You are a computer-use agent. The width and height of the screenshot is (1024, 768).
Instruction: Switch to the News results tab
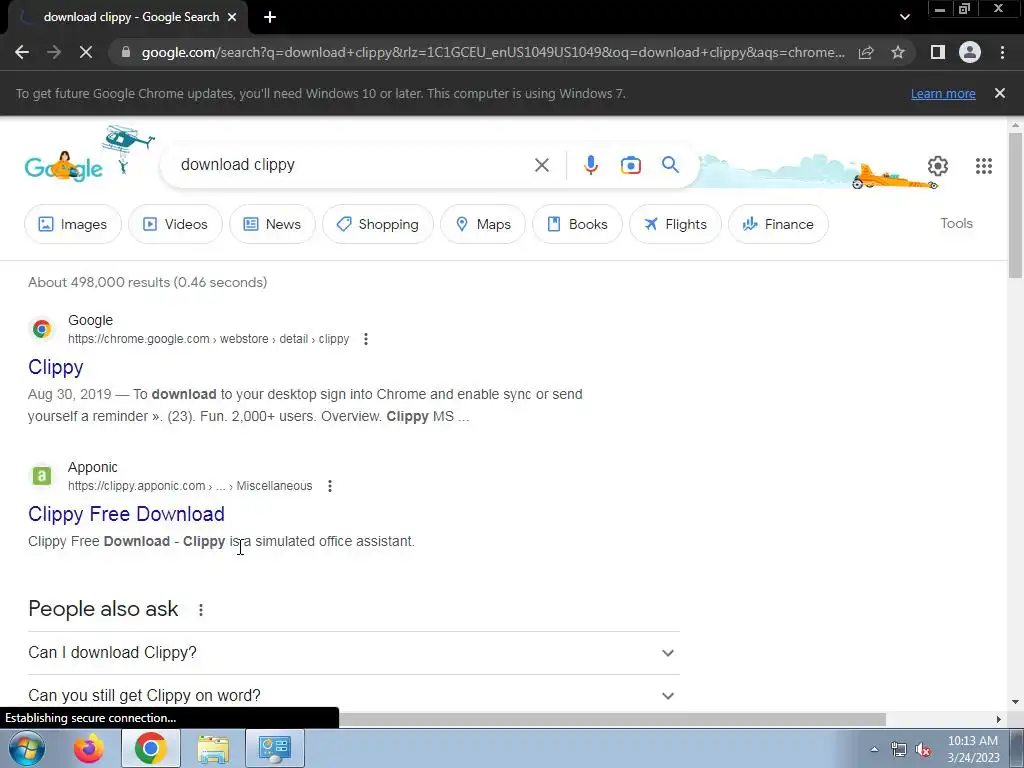pyautogui.click(x=272, y=224)
